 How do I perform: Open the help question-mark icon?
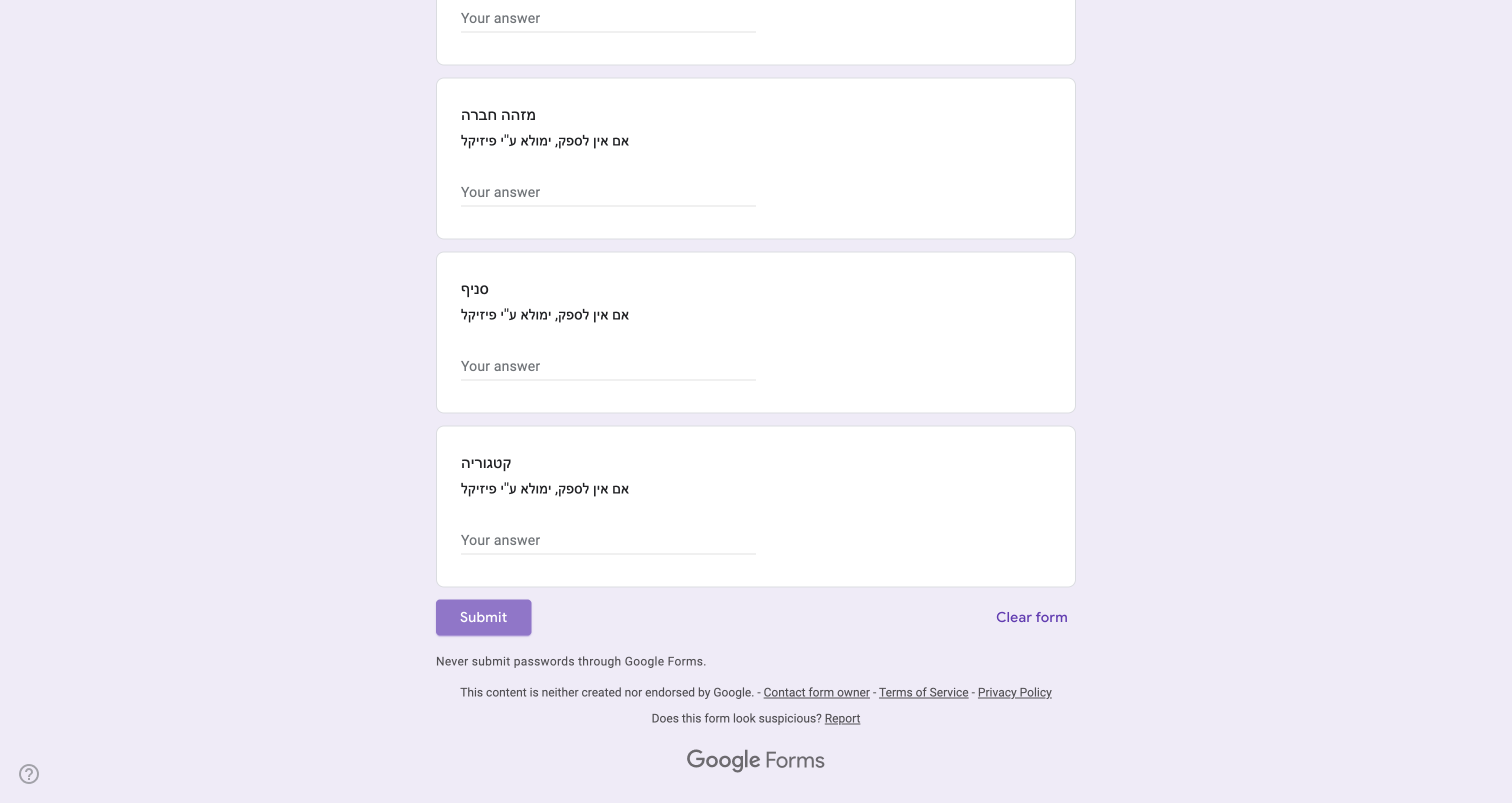click(29, 773)
